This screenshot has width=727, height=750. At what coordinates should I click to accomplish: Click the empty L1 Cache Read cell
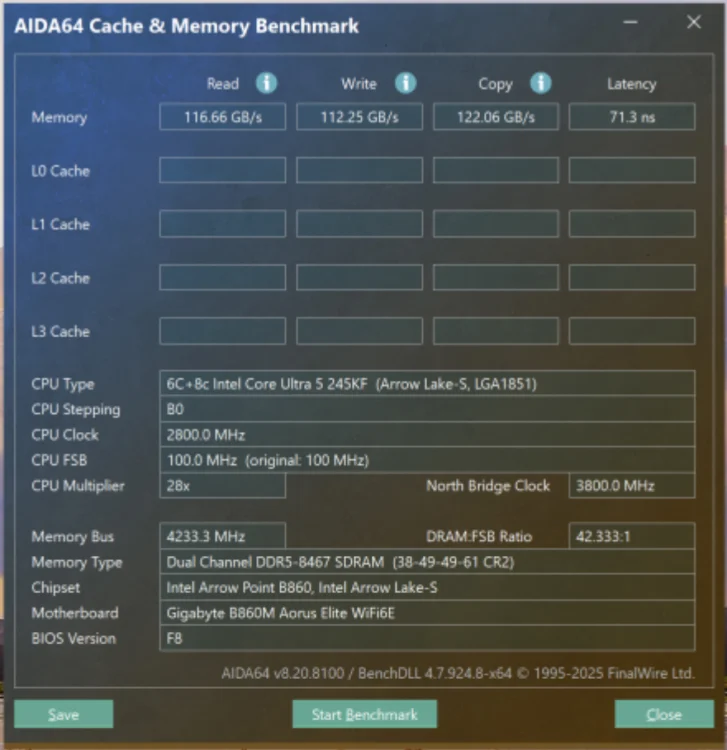point(222,224)
